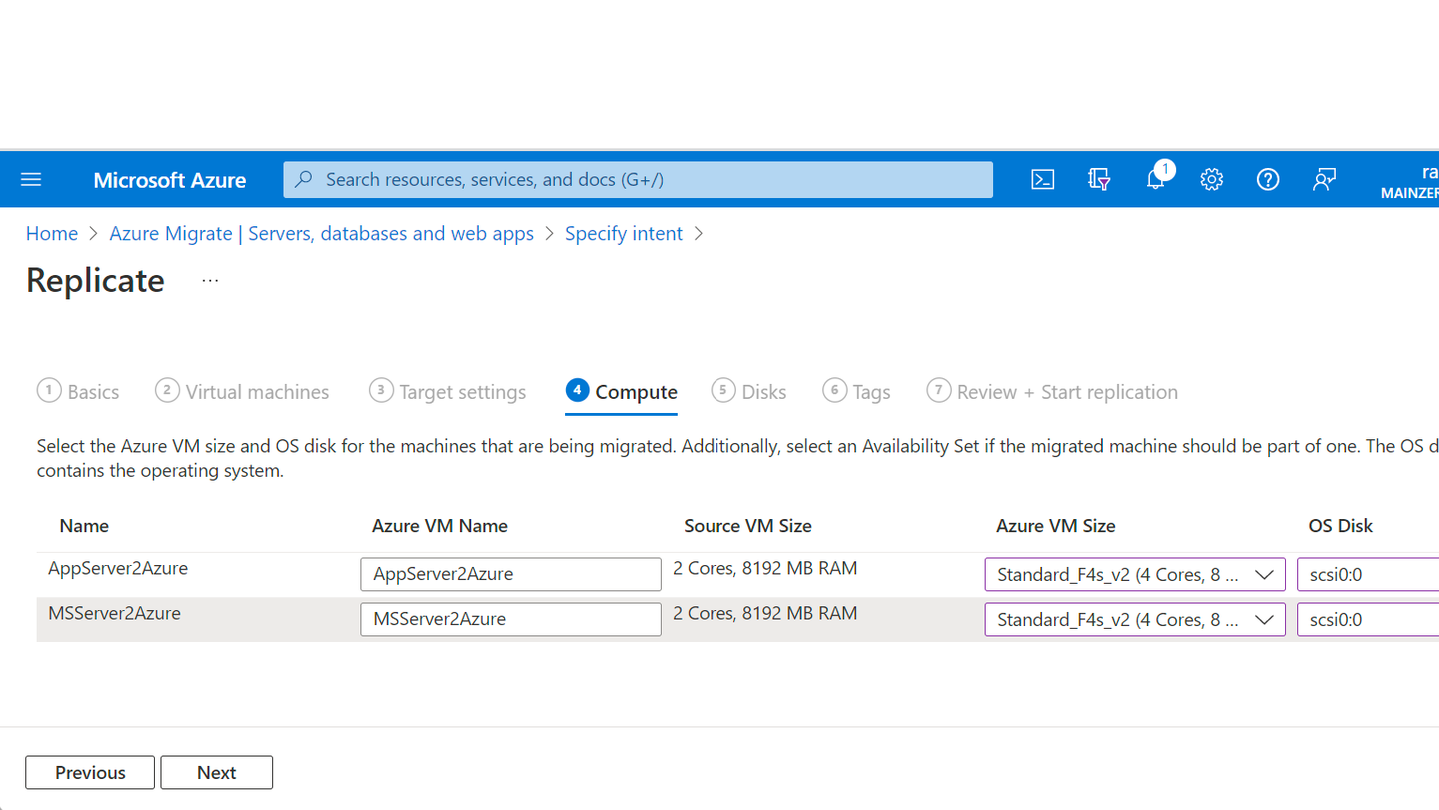Image resolution: width=1439 pixels, height=810 pixels.
Task: Go to the Home breadcrumb
Action: tap(52, 233)
